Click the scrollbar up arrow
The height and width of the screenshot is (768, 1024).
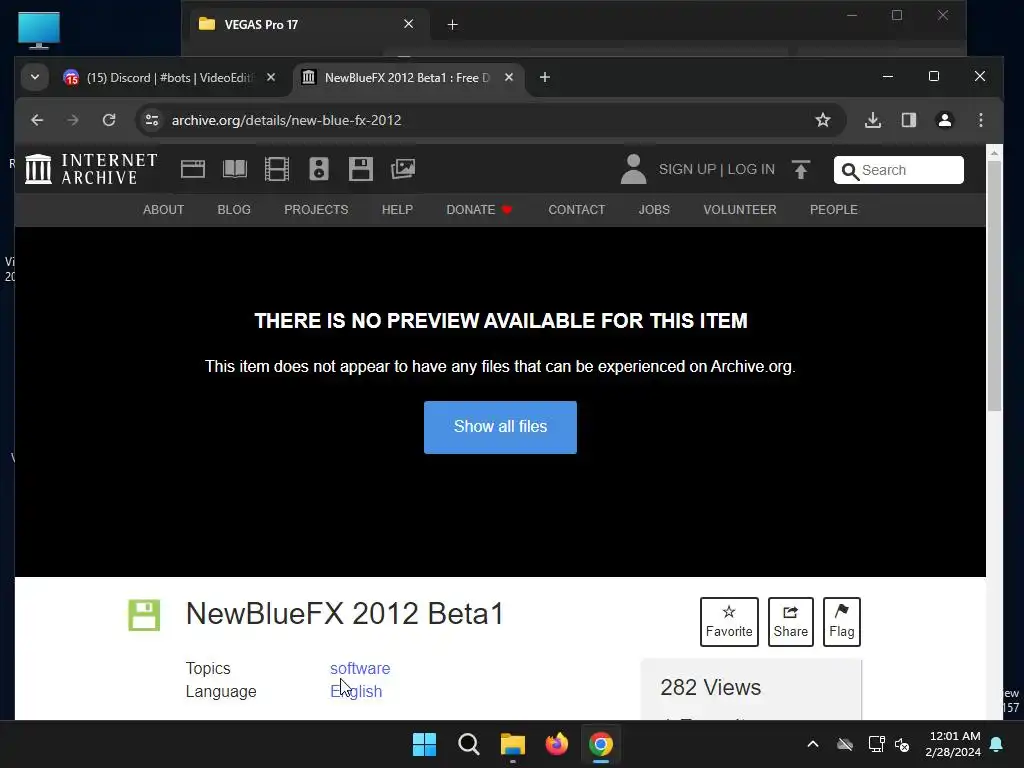pos(994,153)
